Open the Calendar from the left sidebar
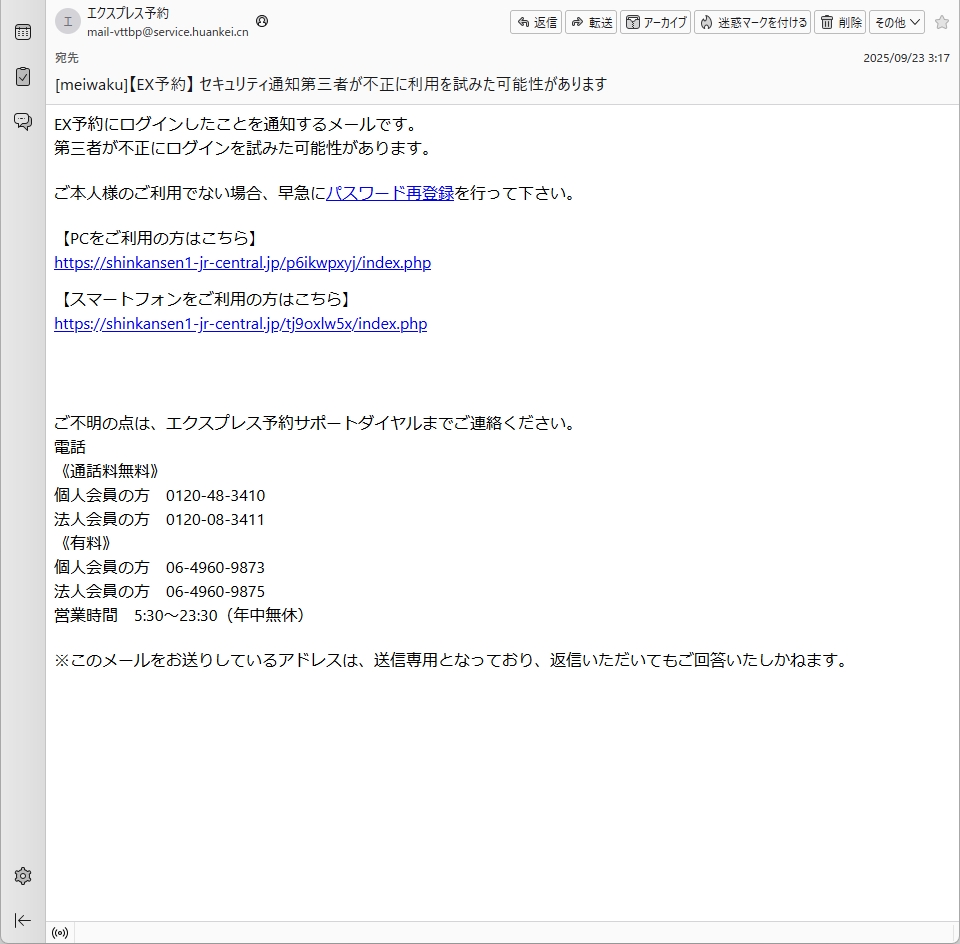Viewport: 960px width, 944px height. point(22,32)
